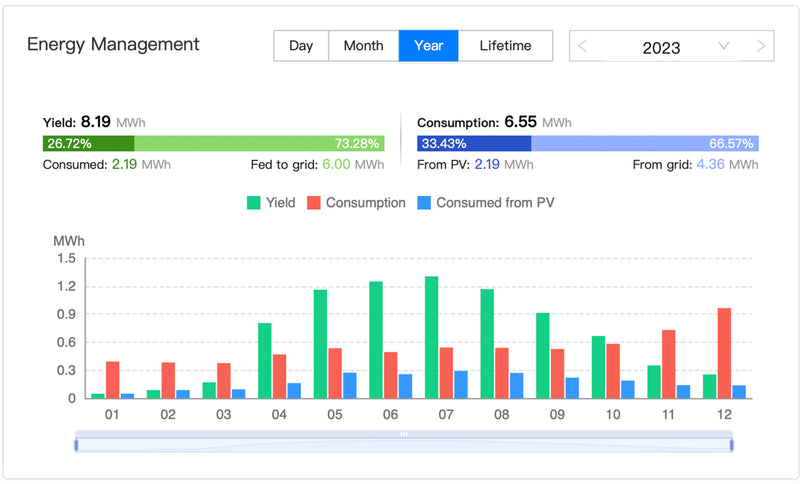This screenshot has width=800, height=484.
Task: Toggle the Consumption legend series
Action: [355, 203]
